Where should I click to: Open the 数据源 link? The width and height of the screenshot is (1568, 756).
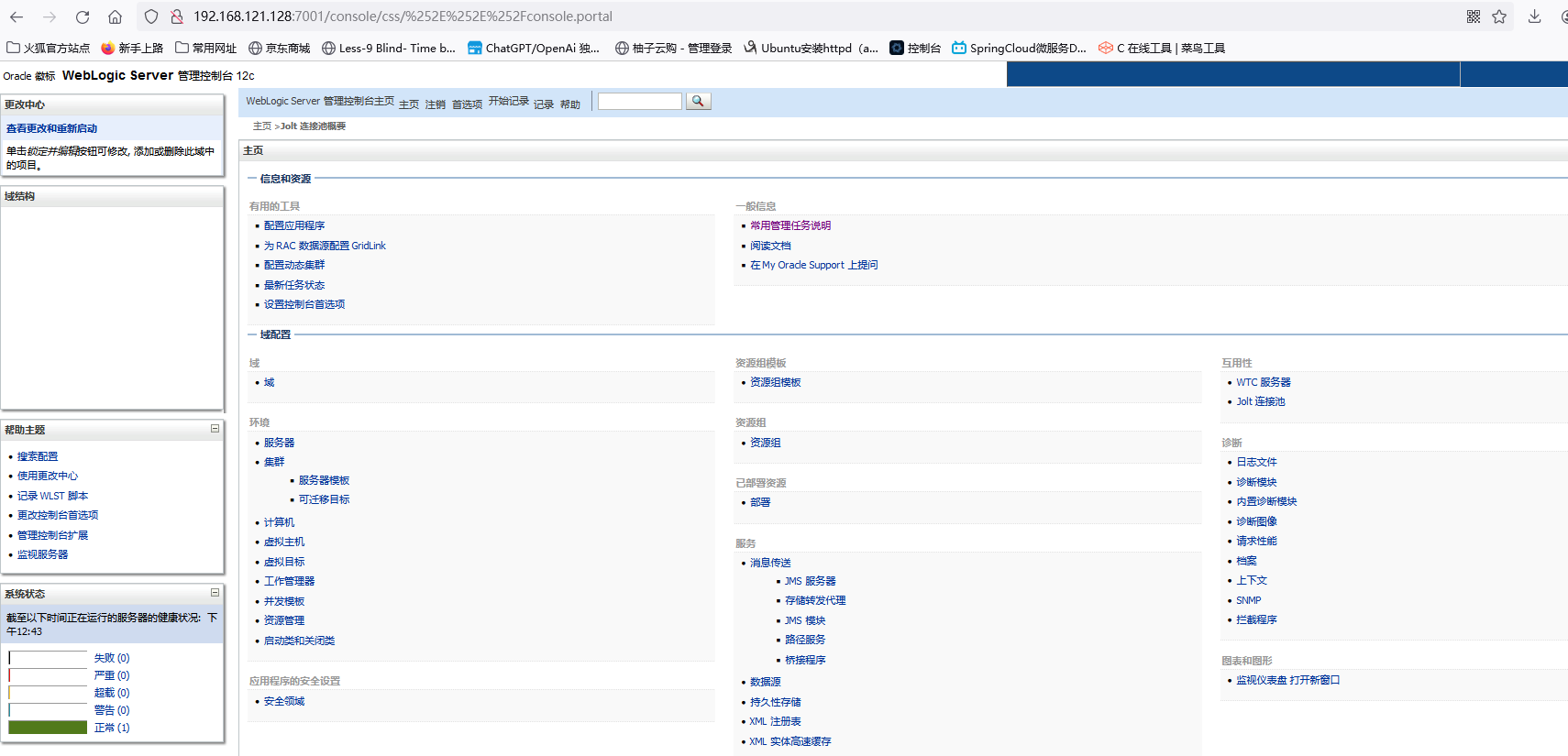[x=765, y=682]
